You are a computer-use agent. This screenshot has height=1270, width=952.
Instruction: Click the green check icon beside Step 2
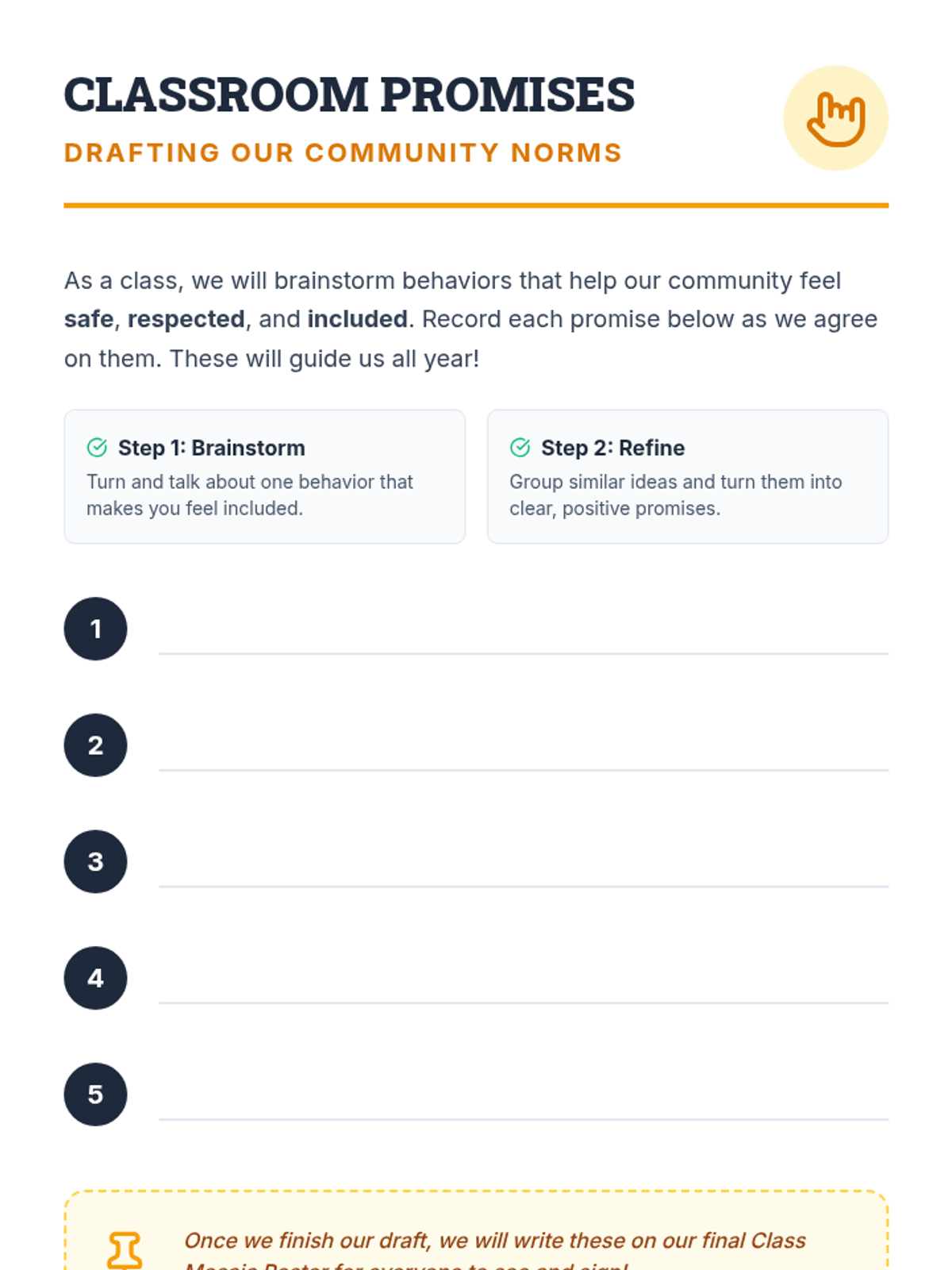(x=520, y=448)
